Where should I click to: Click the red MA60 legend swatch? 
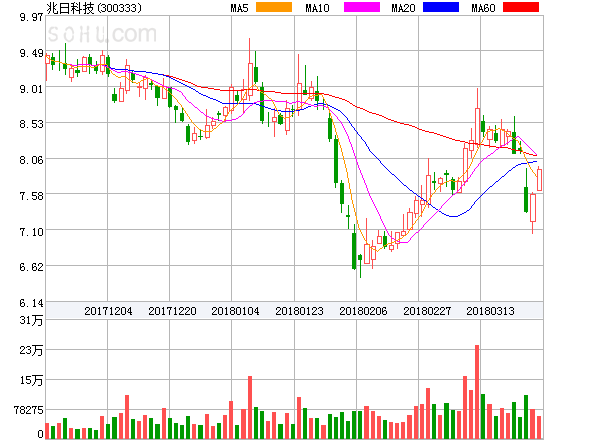[x=521, y=7]
